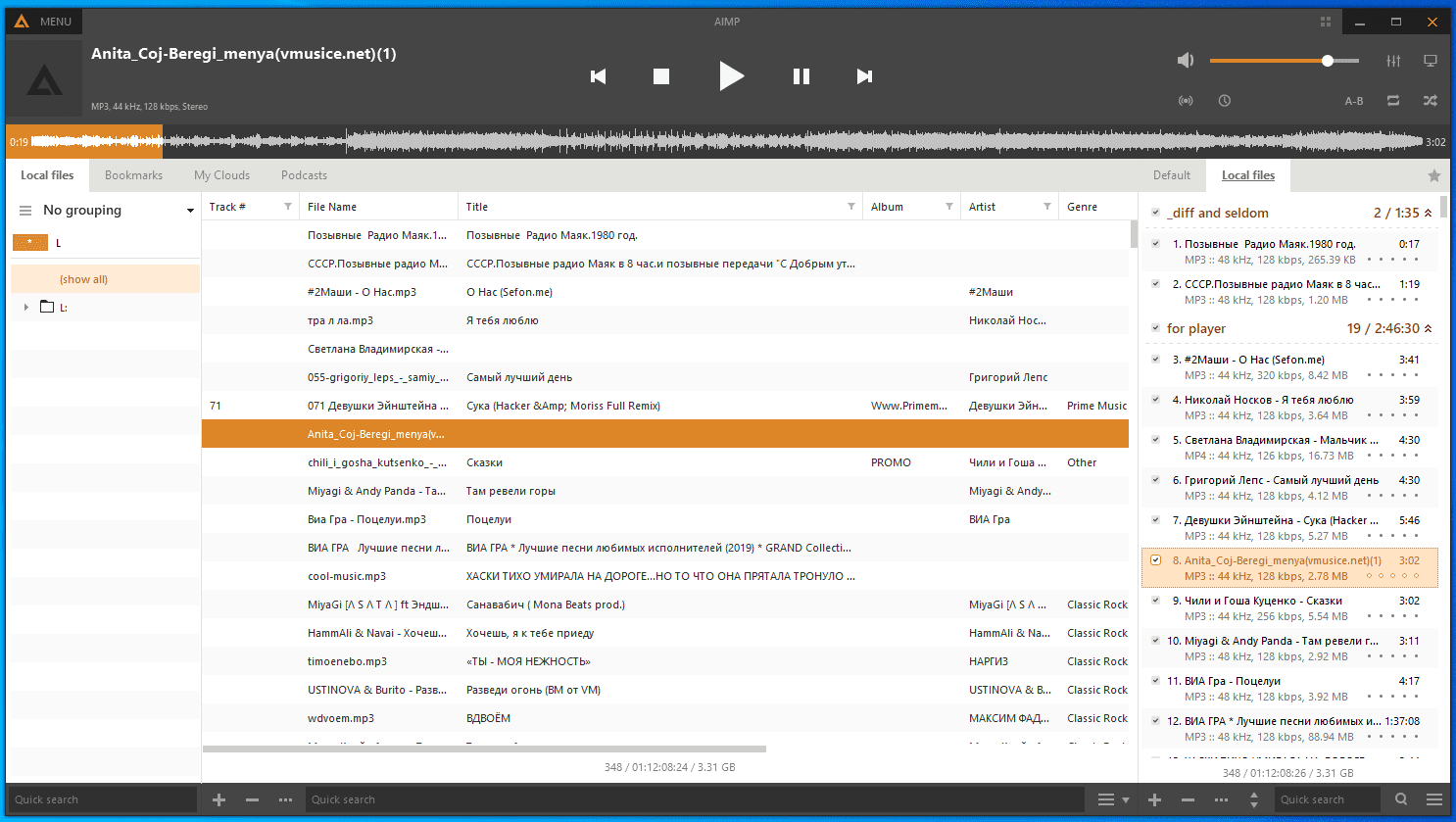Switch to the Bookmarks tab
Viewport: 1456px width, 822px height.
pyautogui.click(x=133, y=175)
